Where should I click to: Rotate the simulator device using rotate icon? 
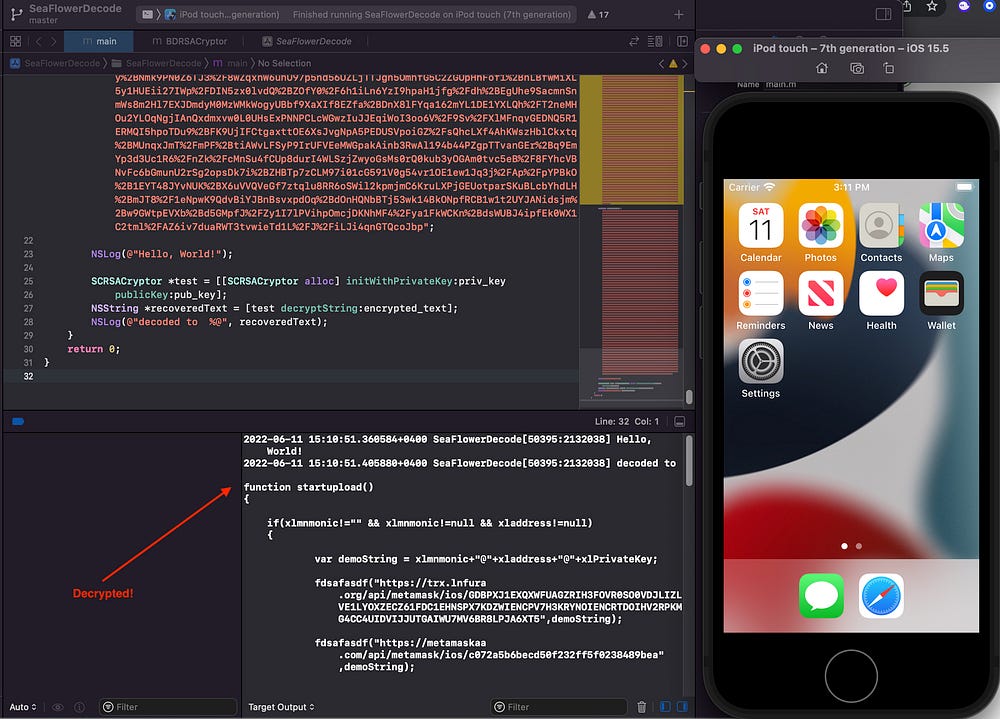coord(888,68)
